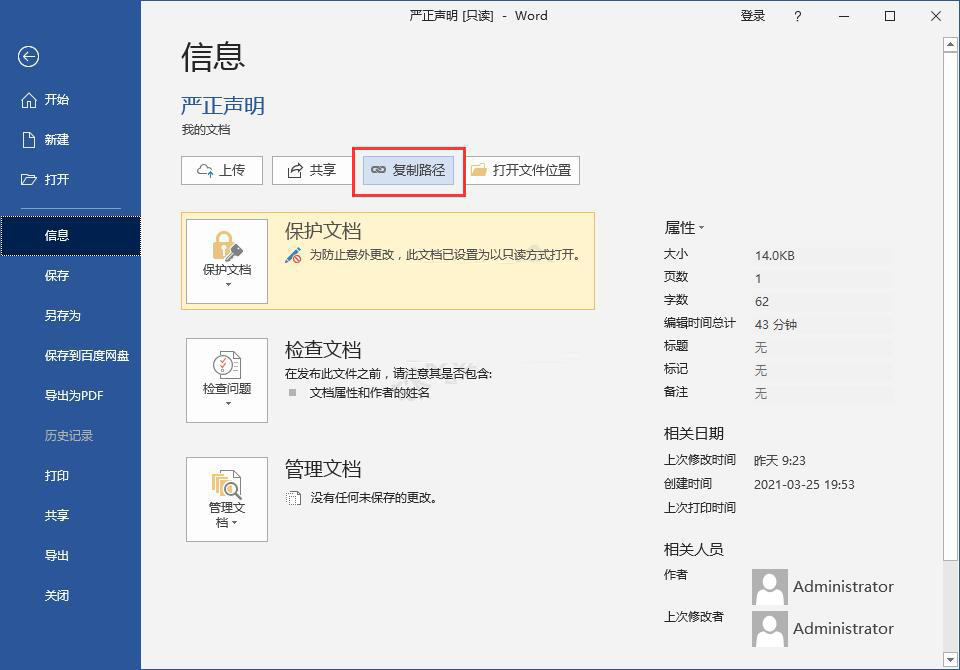Switch to the 信息 tab
The width and height of the screenshot is (960, 670).
click(57, 237)
